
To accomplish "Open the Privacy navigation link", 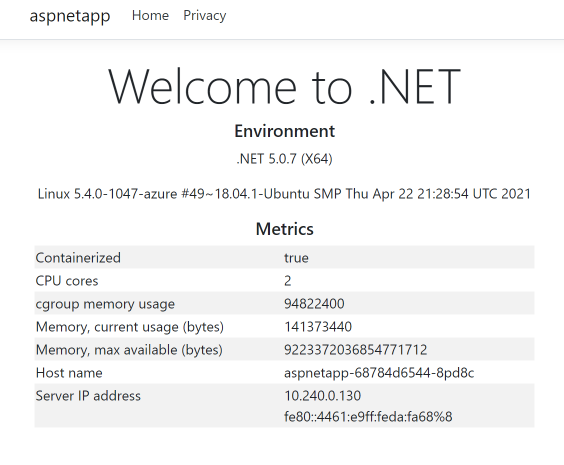I will (205, 16).
